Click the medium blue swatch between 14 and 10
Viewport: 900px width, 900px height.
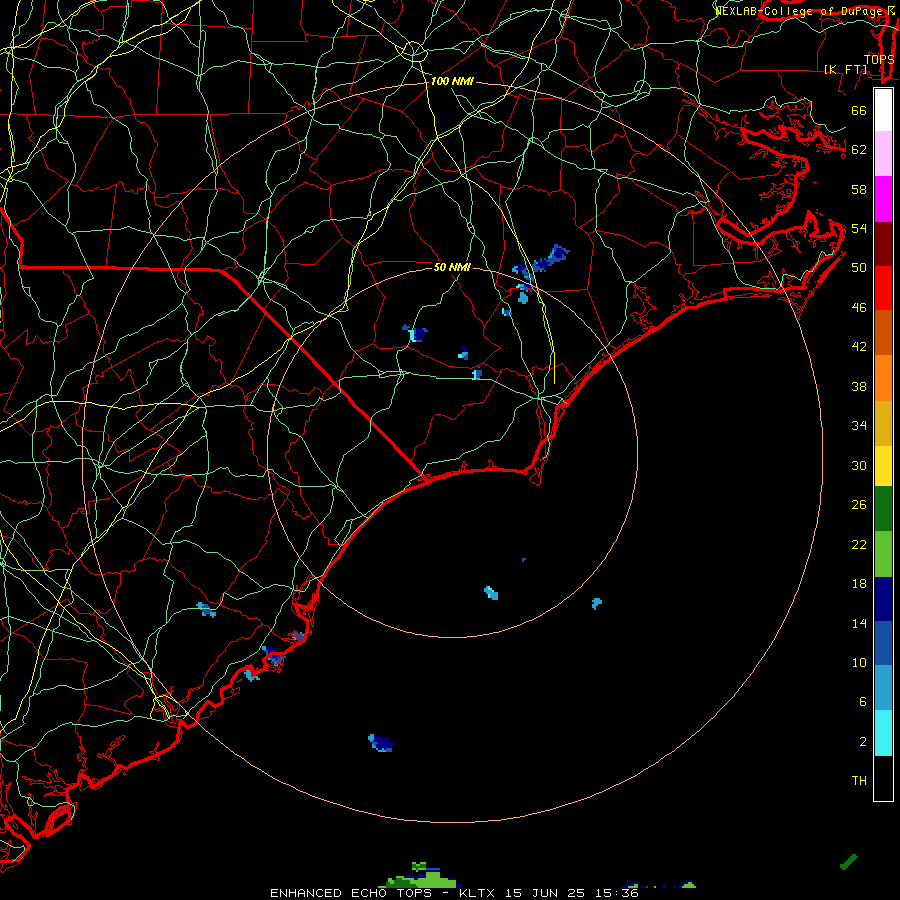coord(883,643)
